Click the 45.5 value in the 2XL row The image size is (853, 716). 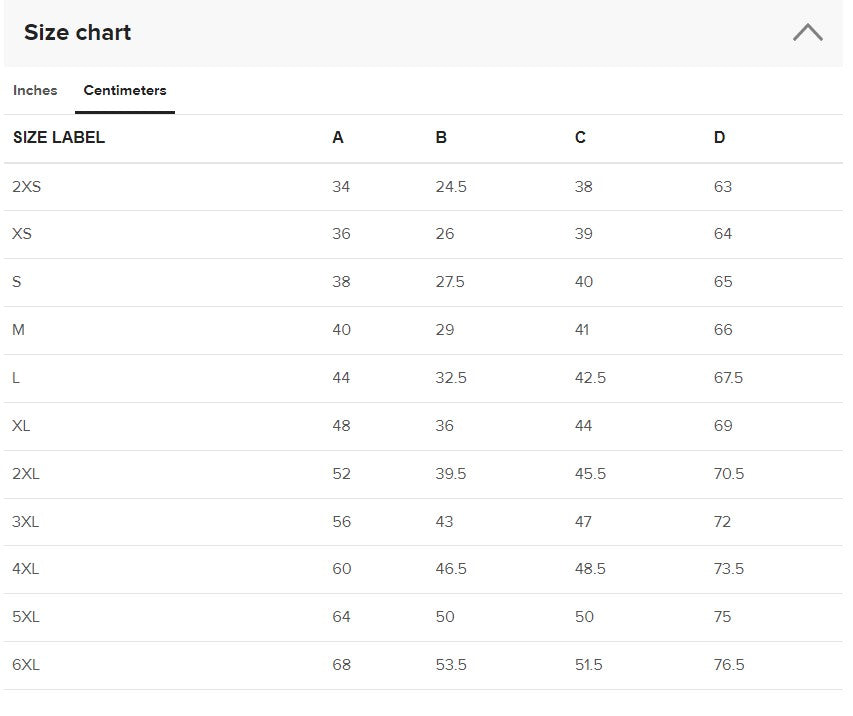(x=590, y=474)
